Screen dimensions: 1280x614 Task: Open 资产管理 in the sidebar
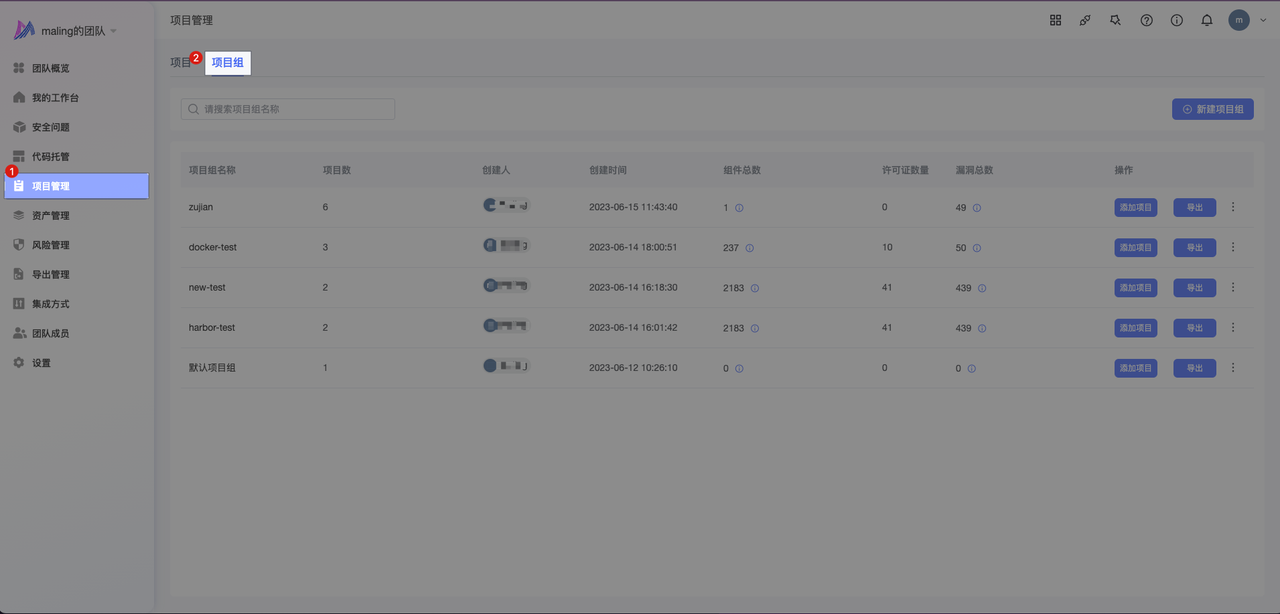coord(50,215)
